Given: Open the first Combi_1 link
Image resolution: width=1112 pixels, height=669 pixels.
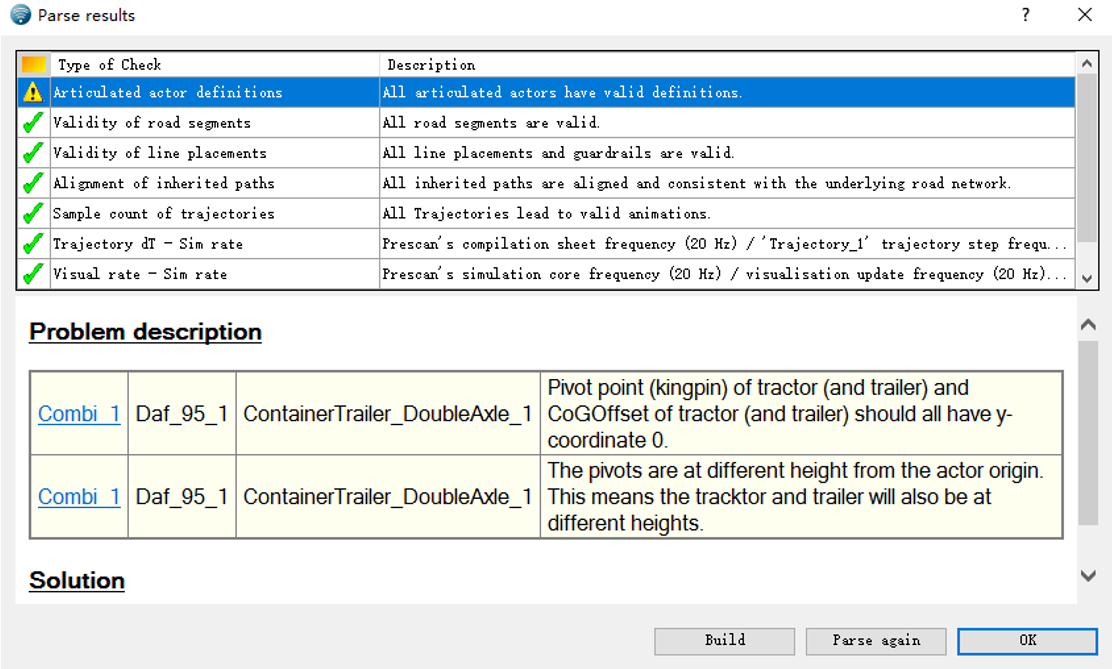Looking at the screenshot, I should point(78,413).
